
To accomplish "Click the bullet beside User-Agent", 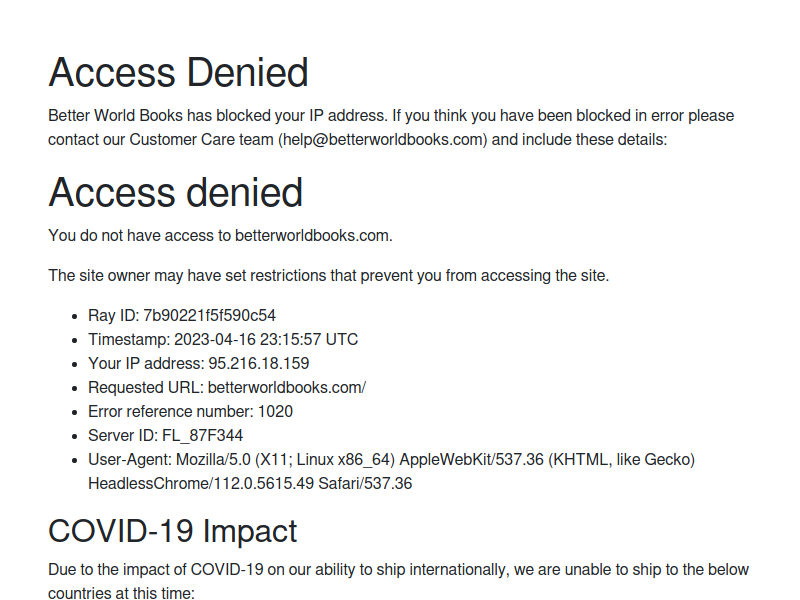I will coord(75,460).
